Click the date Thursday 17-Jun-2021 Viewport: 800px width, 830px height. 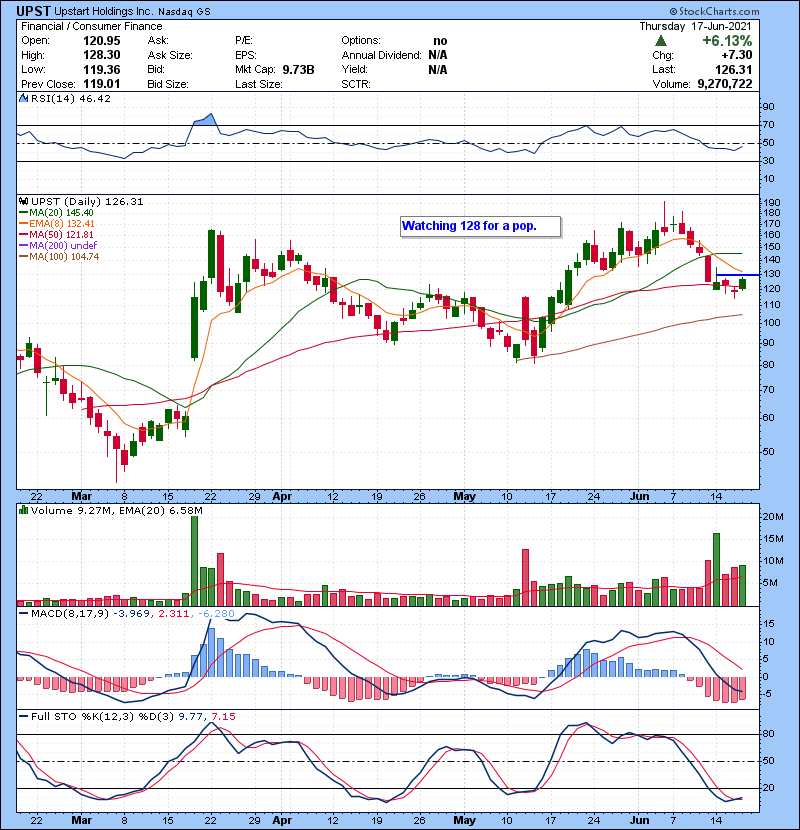(695, 26)
